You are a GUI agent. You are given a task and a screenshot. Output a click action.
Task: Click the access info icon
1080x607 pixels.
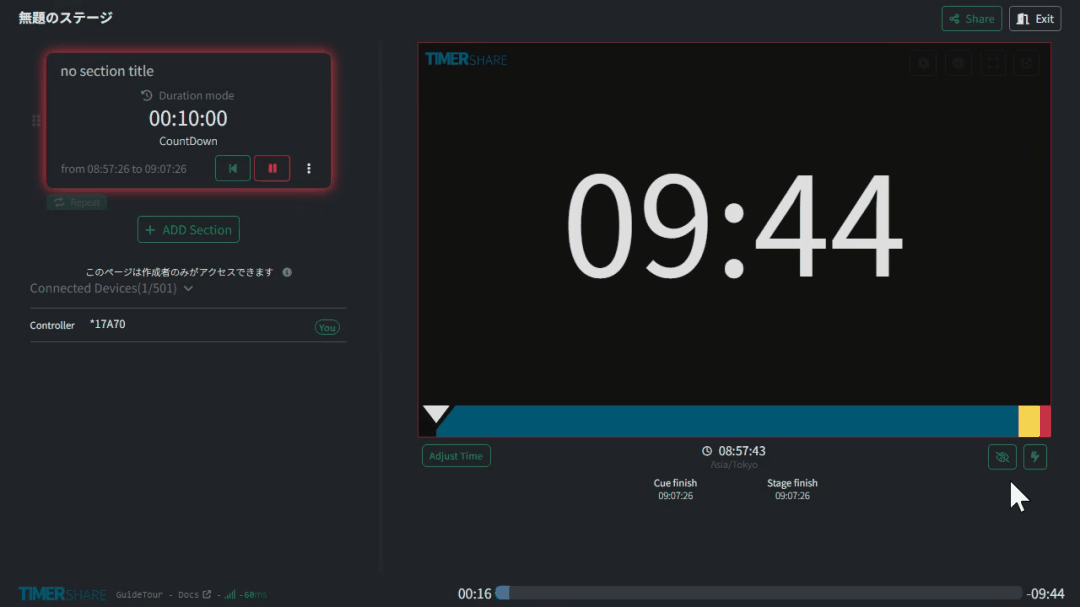click(x=287, y=272)
